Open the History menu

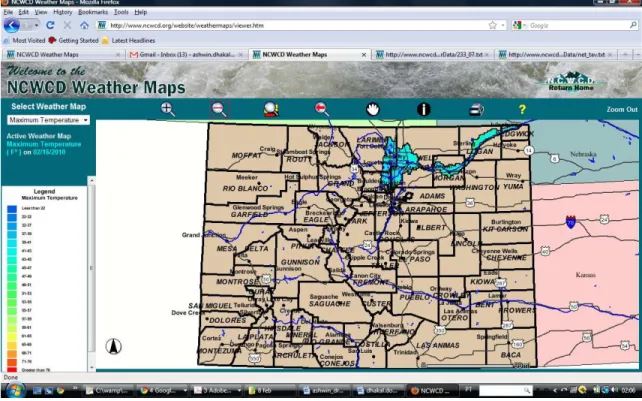[63, 12]
